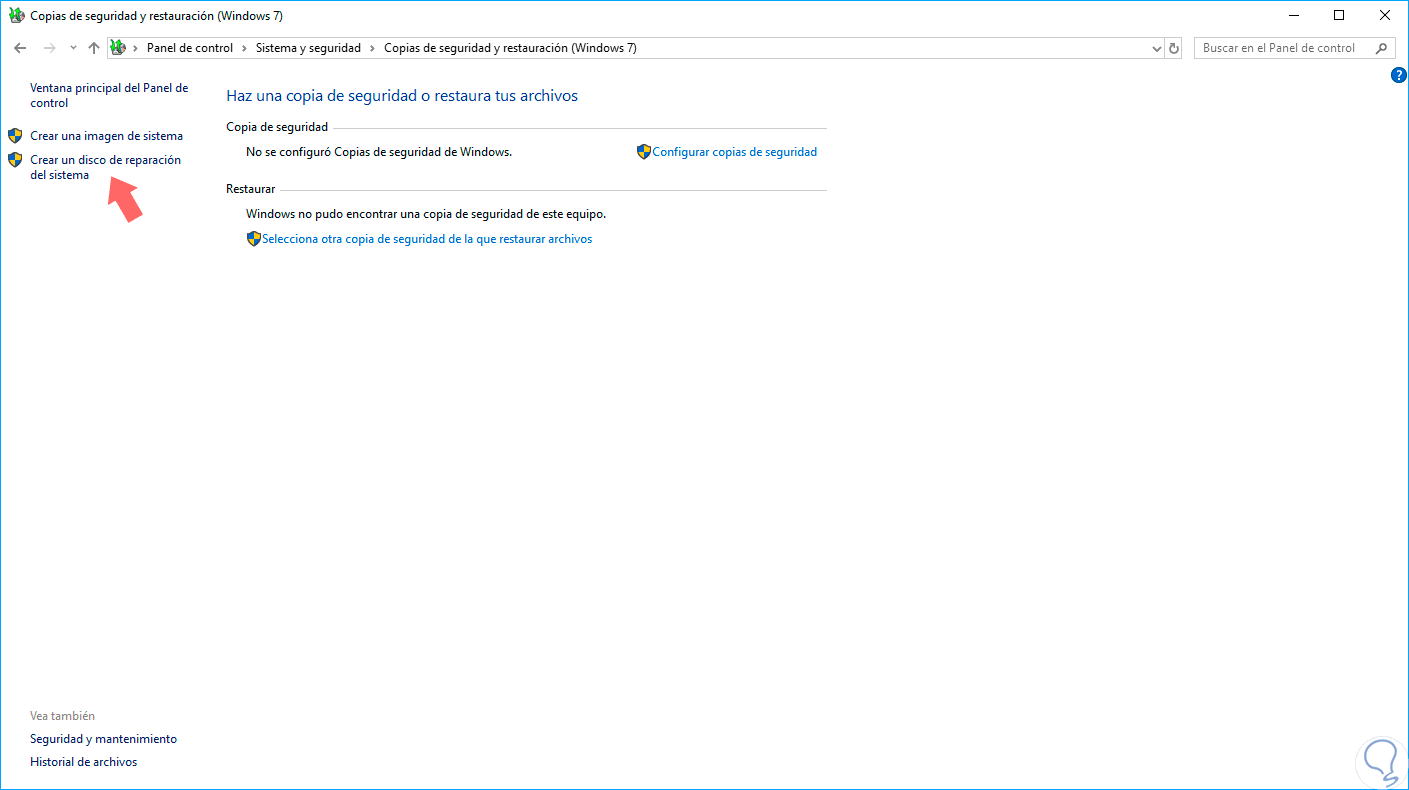
Task: Click the 'Restaurar' section label
Action: tap(251, 189)
